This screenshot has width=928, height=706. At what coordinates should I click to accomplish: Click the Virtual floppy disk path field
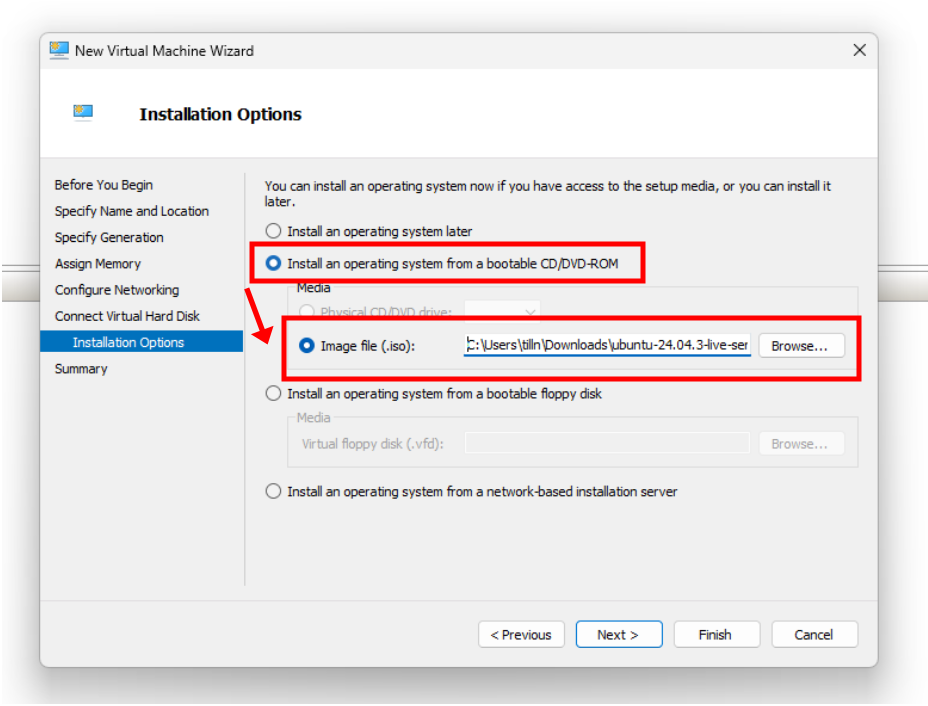(607, 443)
